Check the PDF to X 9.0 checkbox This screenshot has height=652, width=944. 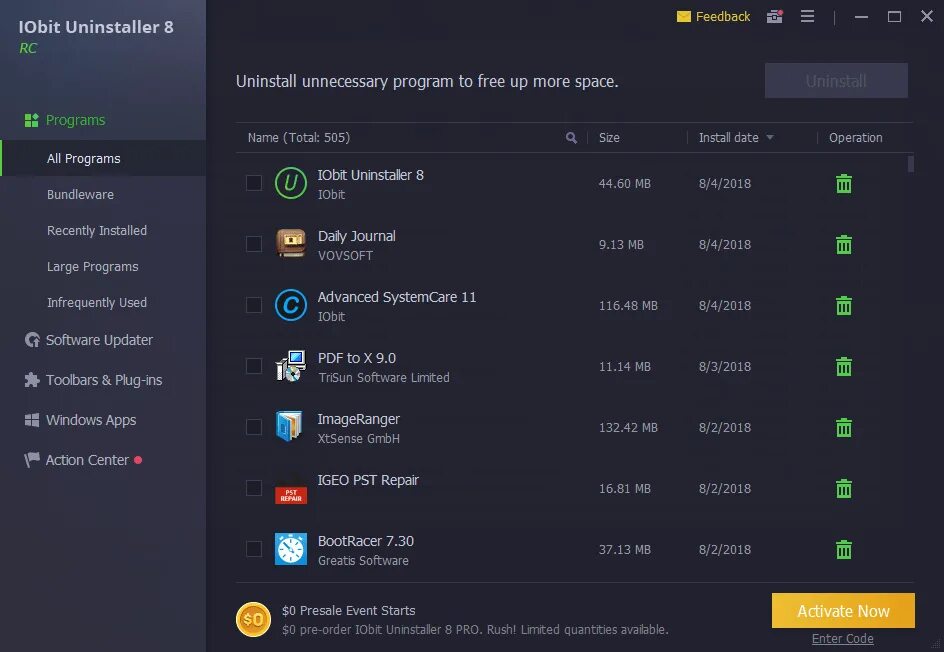click(254, 366)
